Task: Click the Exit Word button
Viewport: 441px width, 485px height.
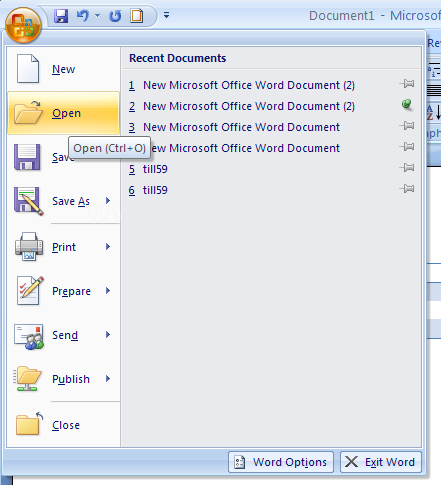Action: (x=381, y=462)
